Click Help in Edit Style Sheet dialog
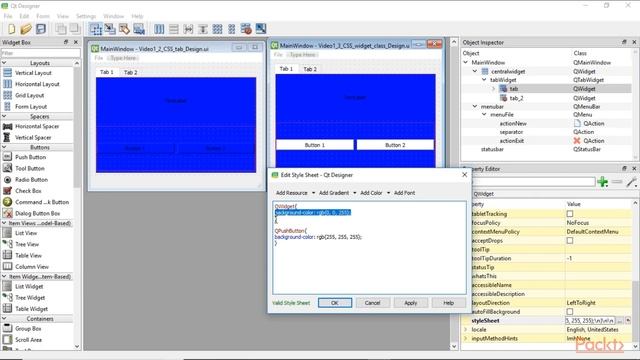Screen dimensions: 640x360 click(449, 303)
